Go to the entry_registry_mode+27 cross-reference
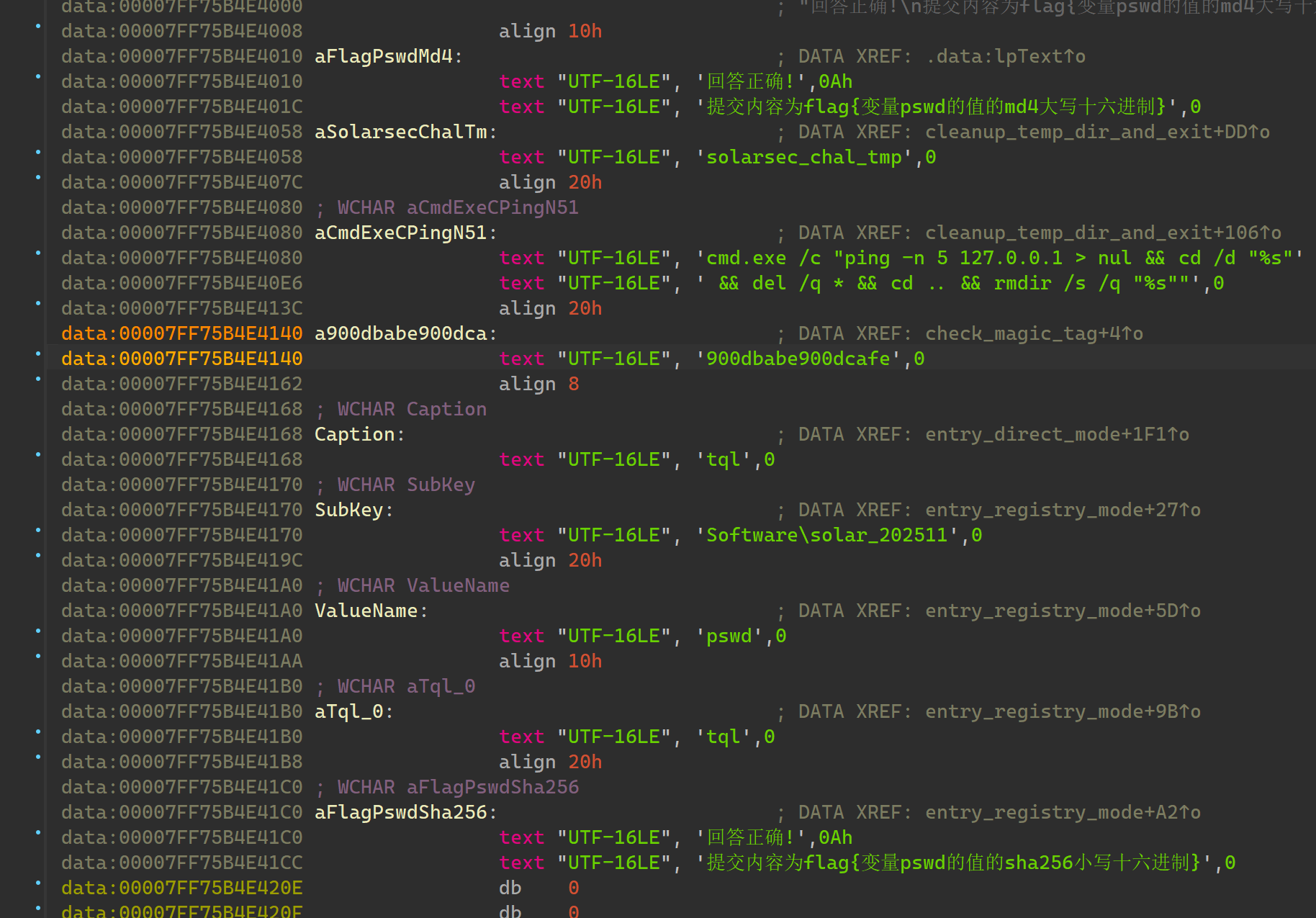The width and height of the screenshot is (1316, 918). (x=1062, y=510)
